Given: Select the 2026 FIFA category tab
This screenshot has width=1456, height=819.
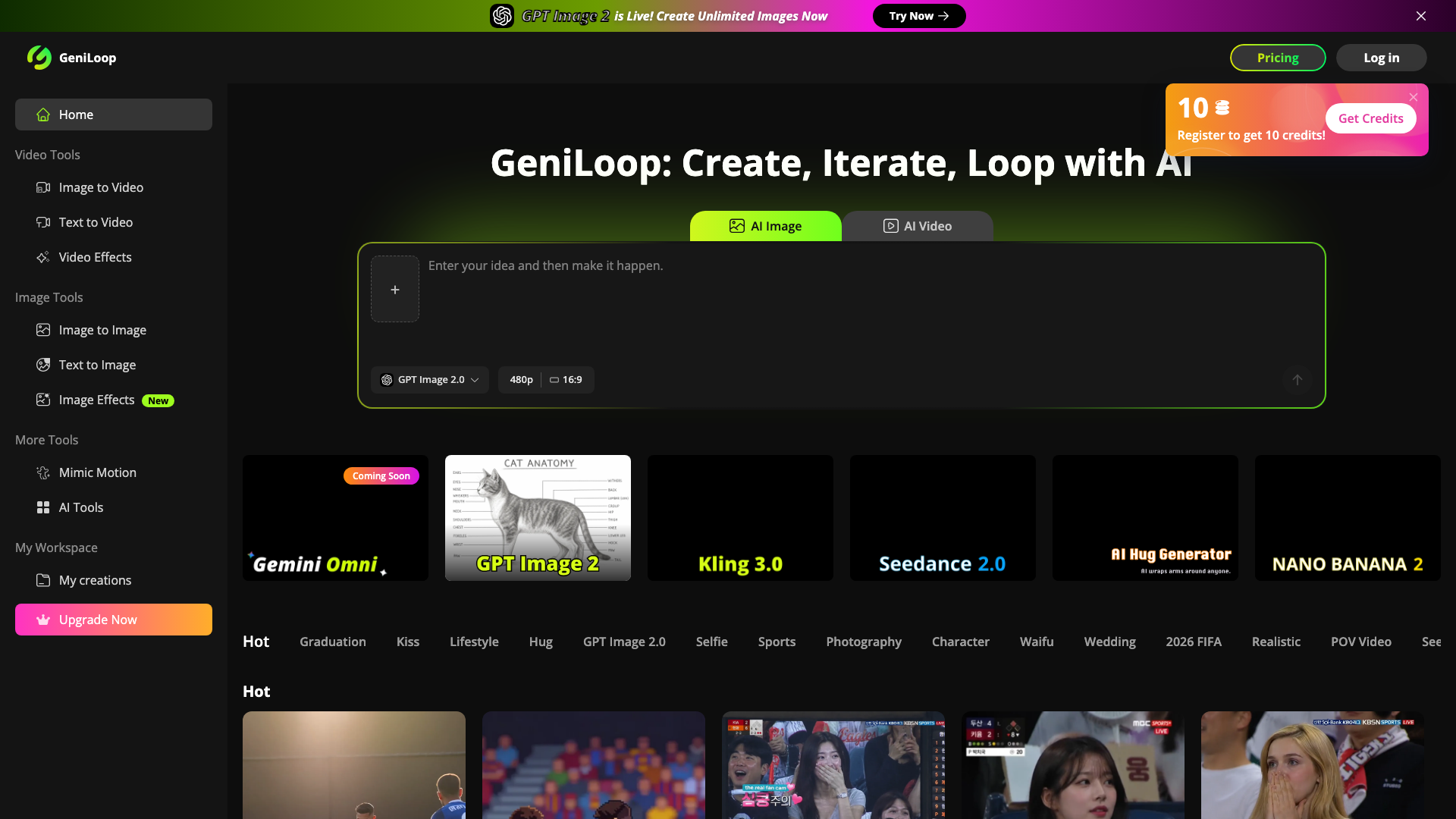Looking at the screenshot, I should 1194,642.
